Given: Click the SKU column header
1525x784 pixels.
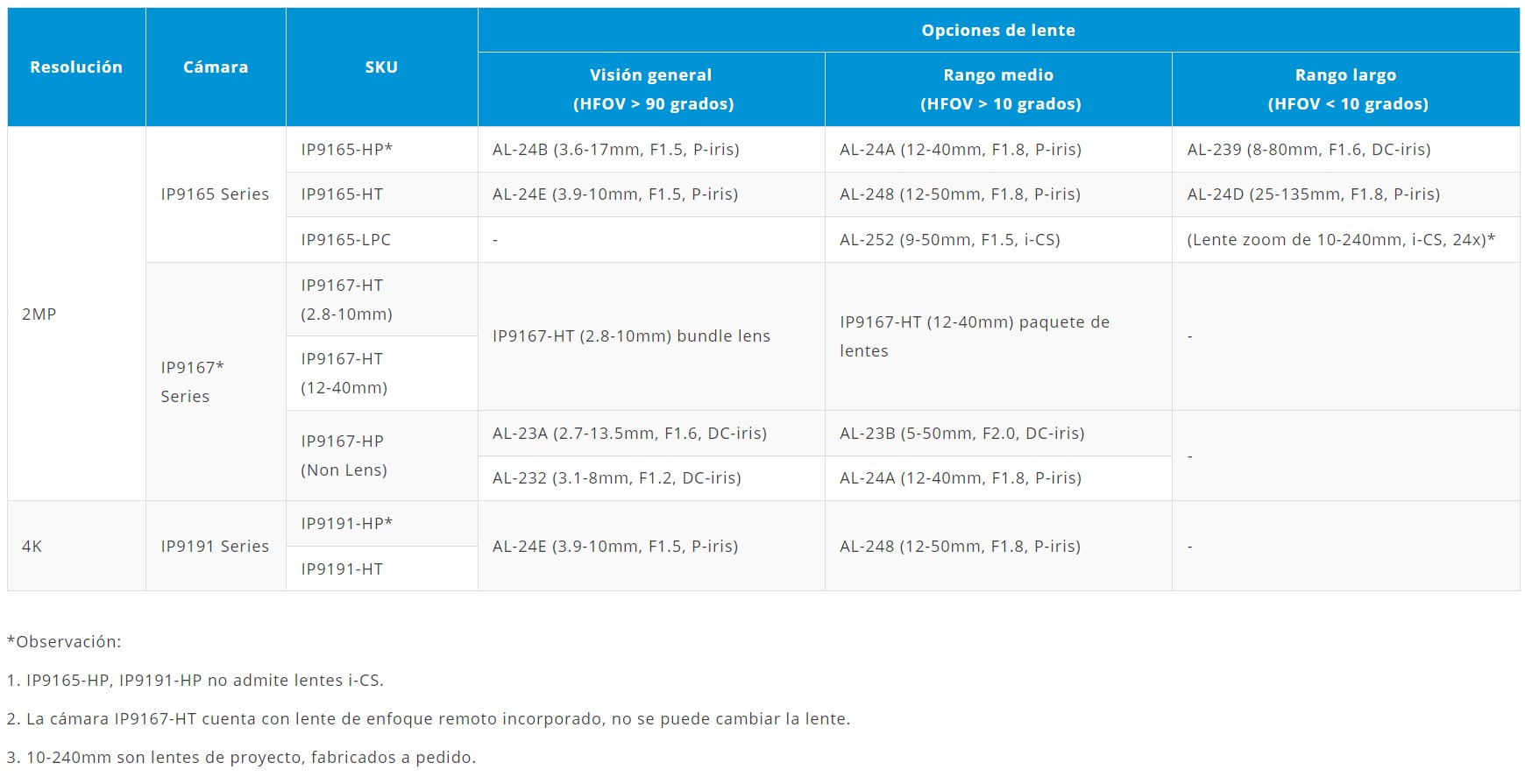Looking at the screenshot, I should 381,67.
